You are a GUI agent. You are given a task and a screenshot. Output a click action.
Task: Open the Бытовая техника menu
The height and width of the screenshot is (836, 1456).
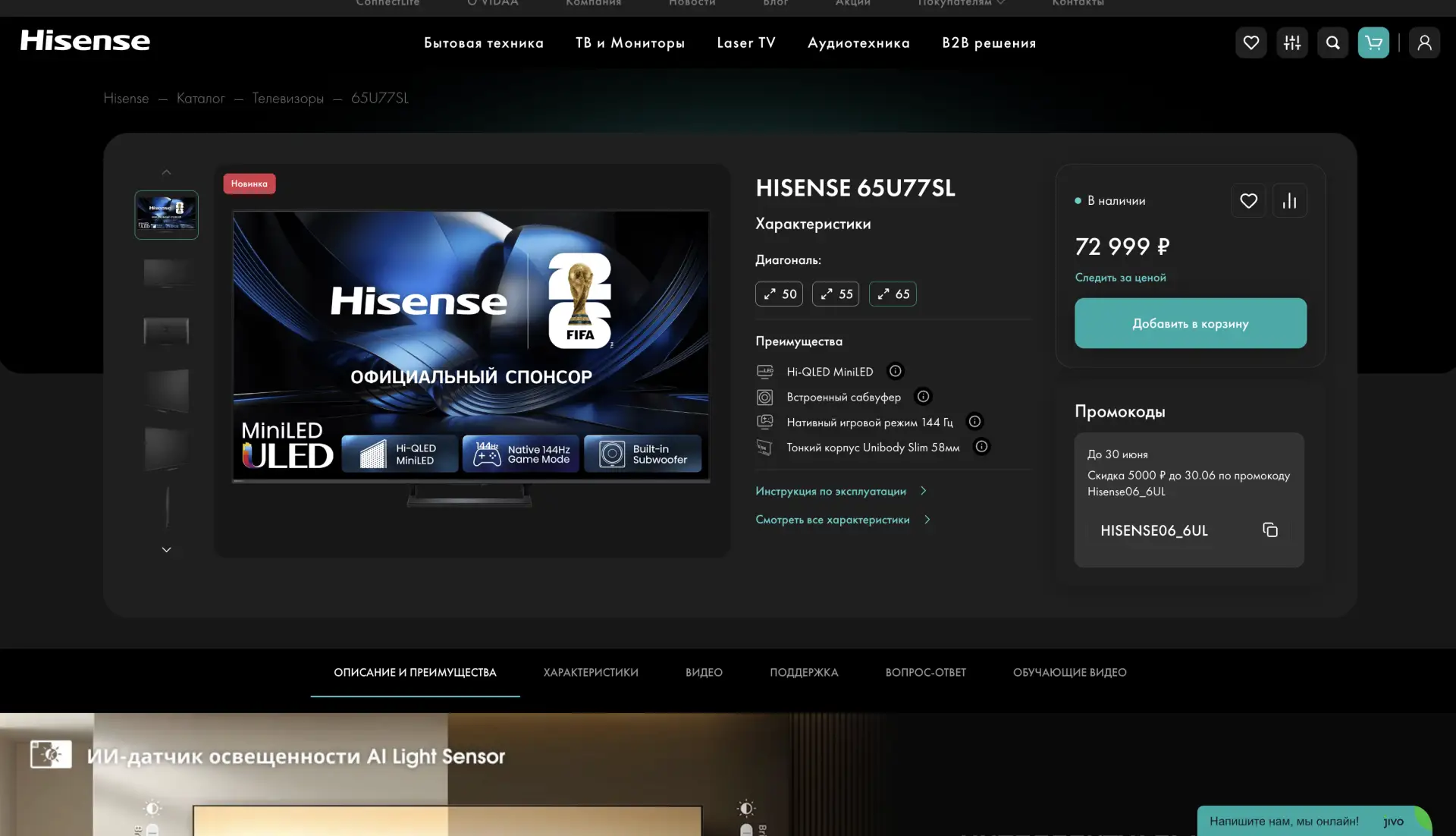(x=484, y=43)
